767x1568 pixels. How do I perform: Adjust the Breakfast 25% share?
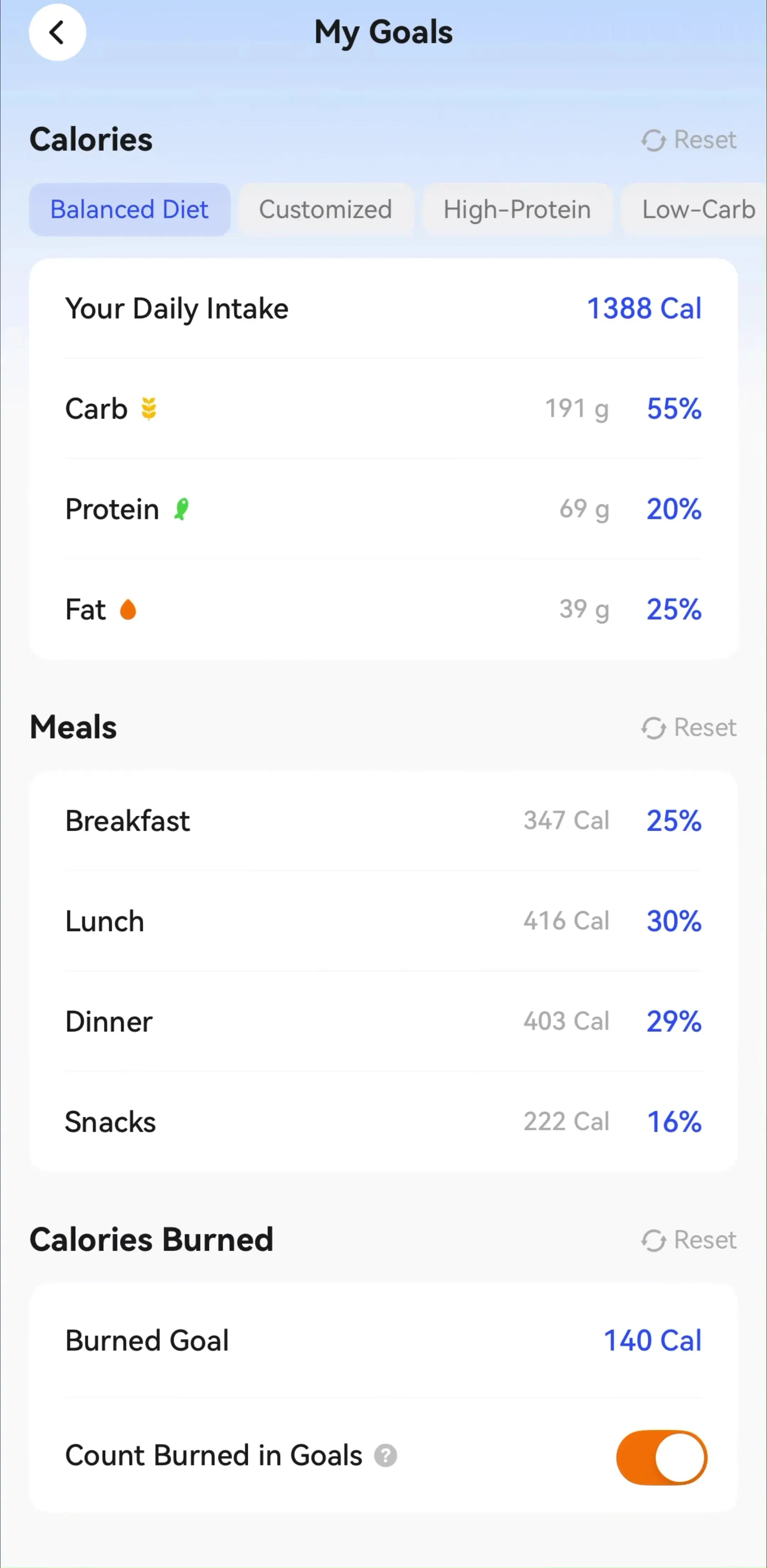point(674,821)
